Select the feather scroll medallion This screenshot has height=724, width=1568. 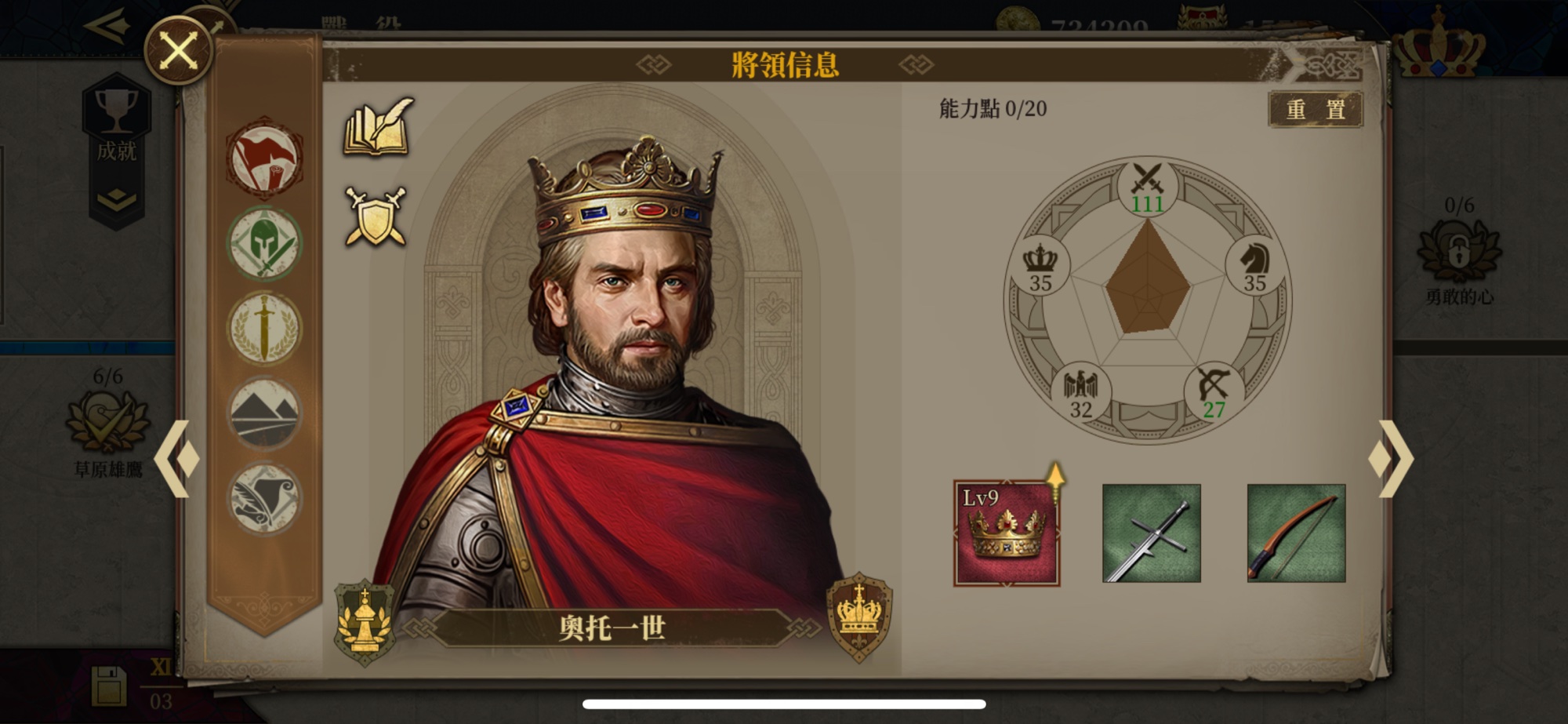click(264, 498)
